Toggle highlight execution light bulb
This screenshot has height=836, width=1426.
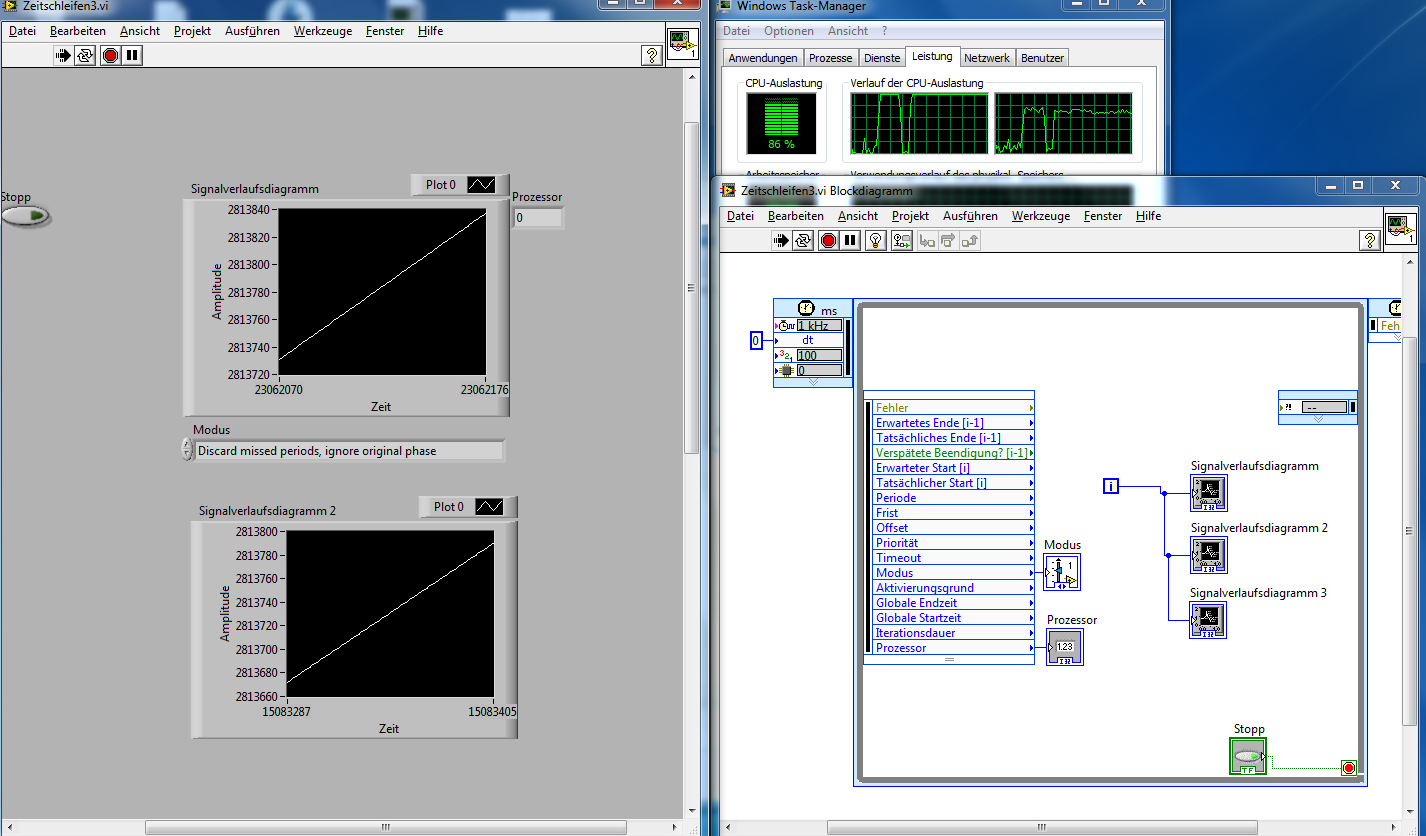[876, 240]
